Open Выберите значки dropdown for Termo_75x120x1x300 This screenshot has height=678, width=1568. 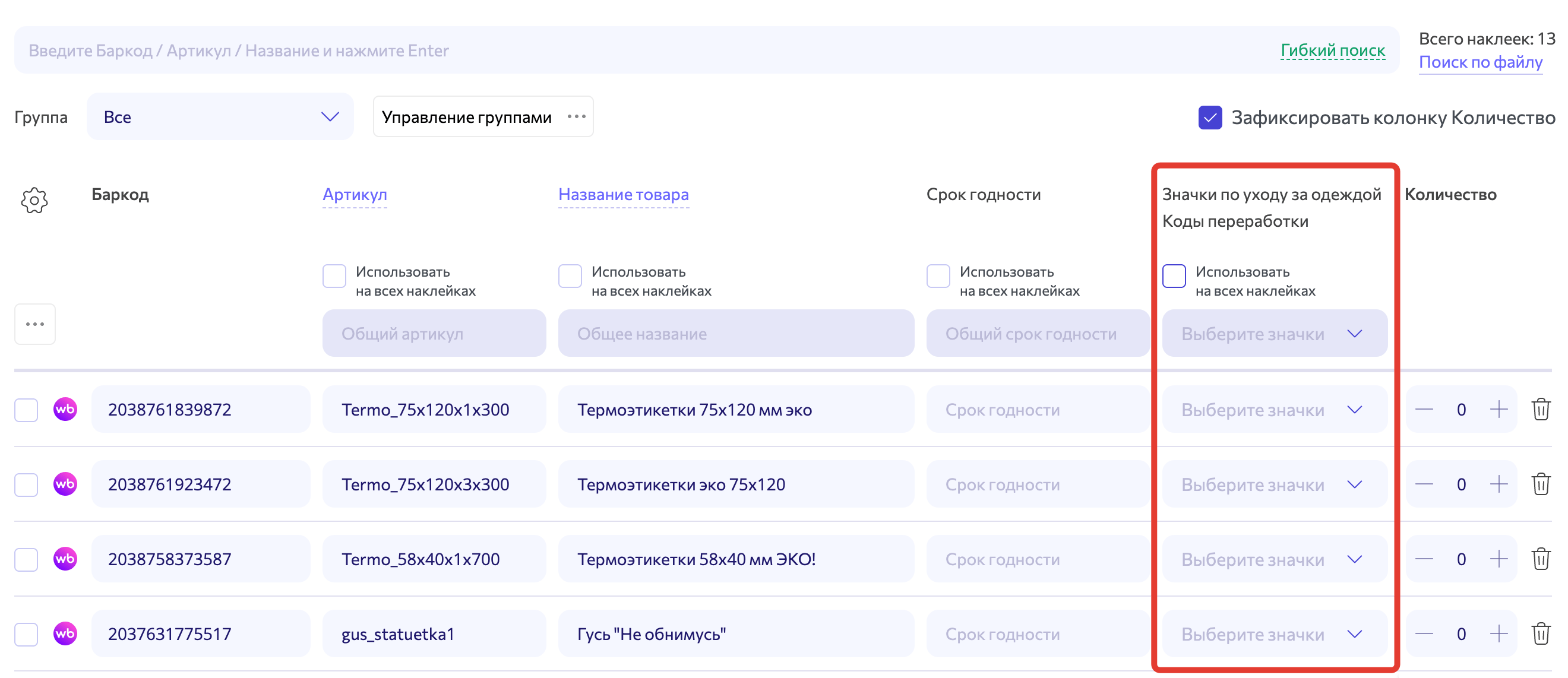point(1274,409)
